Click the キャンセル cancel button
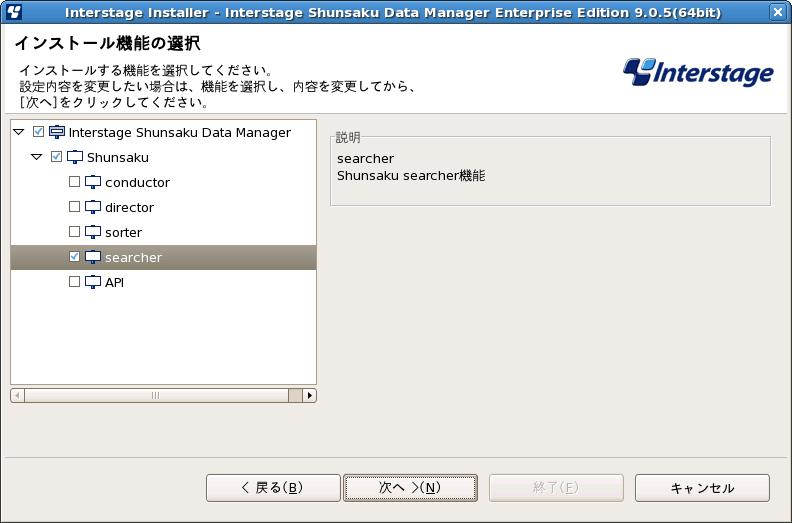The image size is (792, 523). [702, 488]
